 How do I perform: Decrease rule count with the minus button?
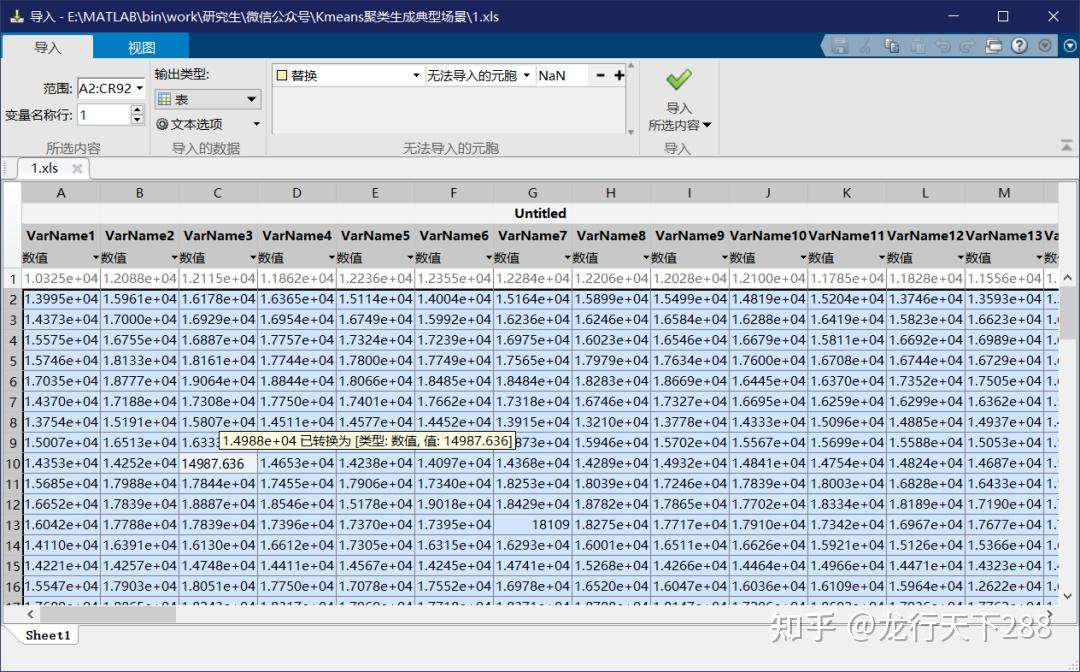pos(600,74)
